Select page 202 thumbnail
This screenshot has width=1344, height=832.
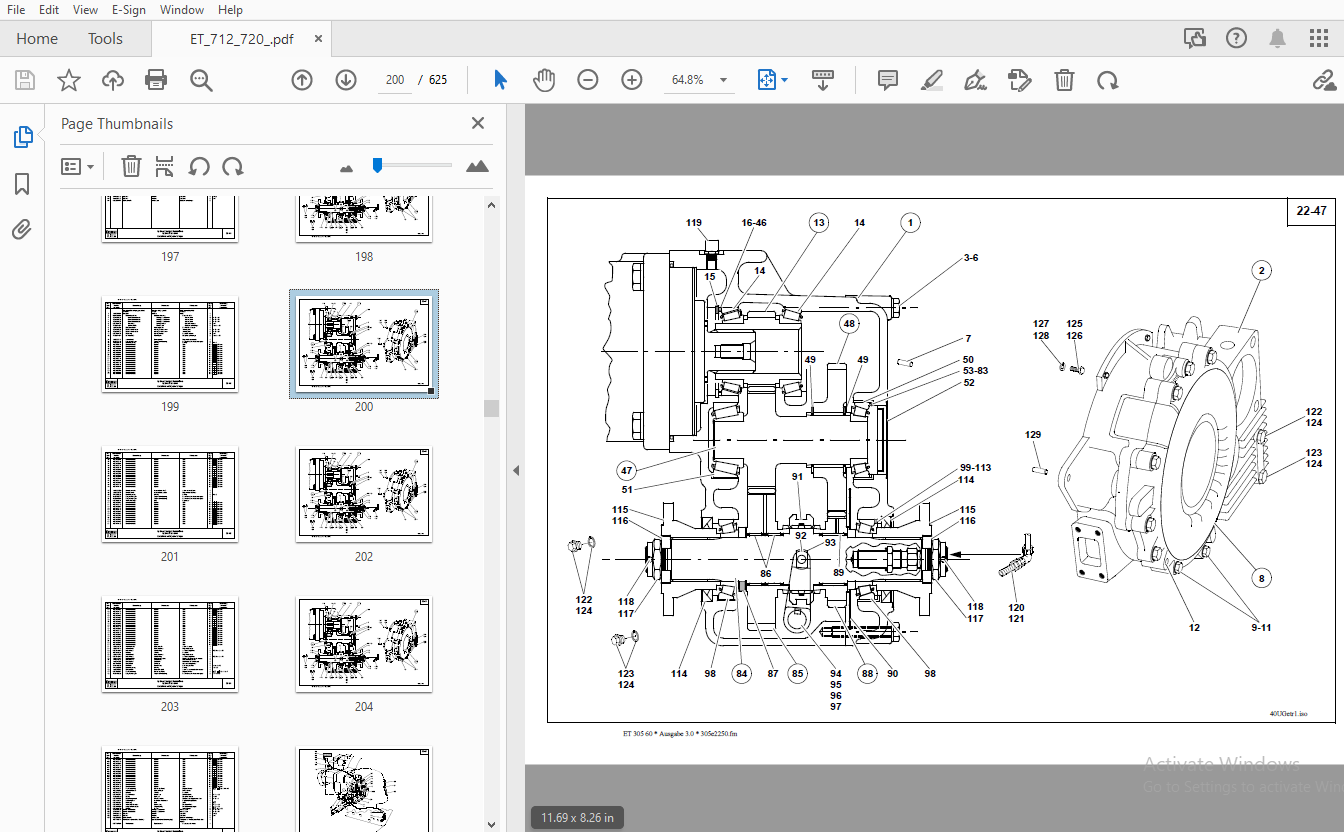364,494
